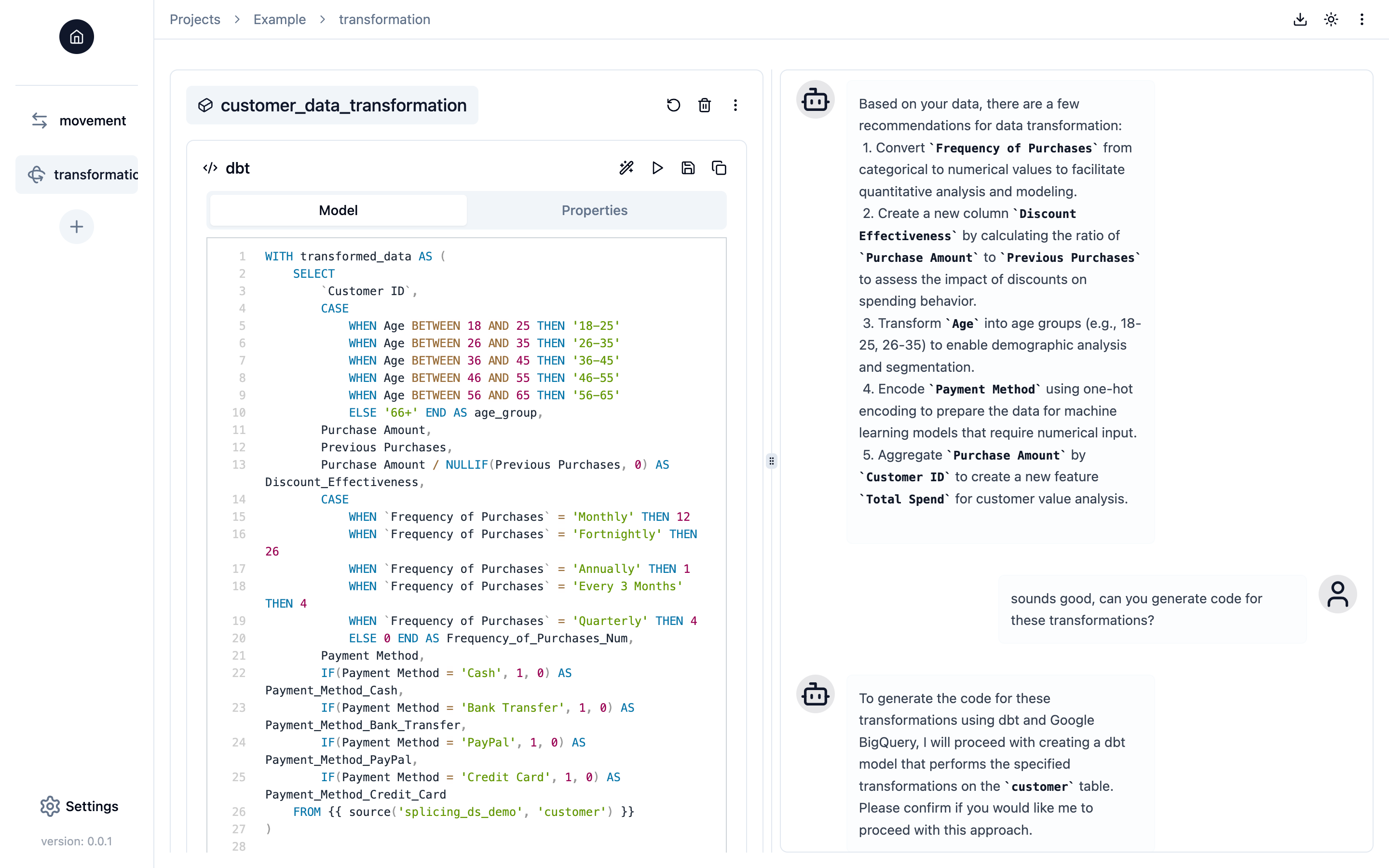The height and width of the screenshot is (868, 1389).
Task: Click the transformation breadcrumb
Action: pyautogui.click(x=384, y=19)
